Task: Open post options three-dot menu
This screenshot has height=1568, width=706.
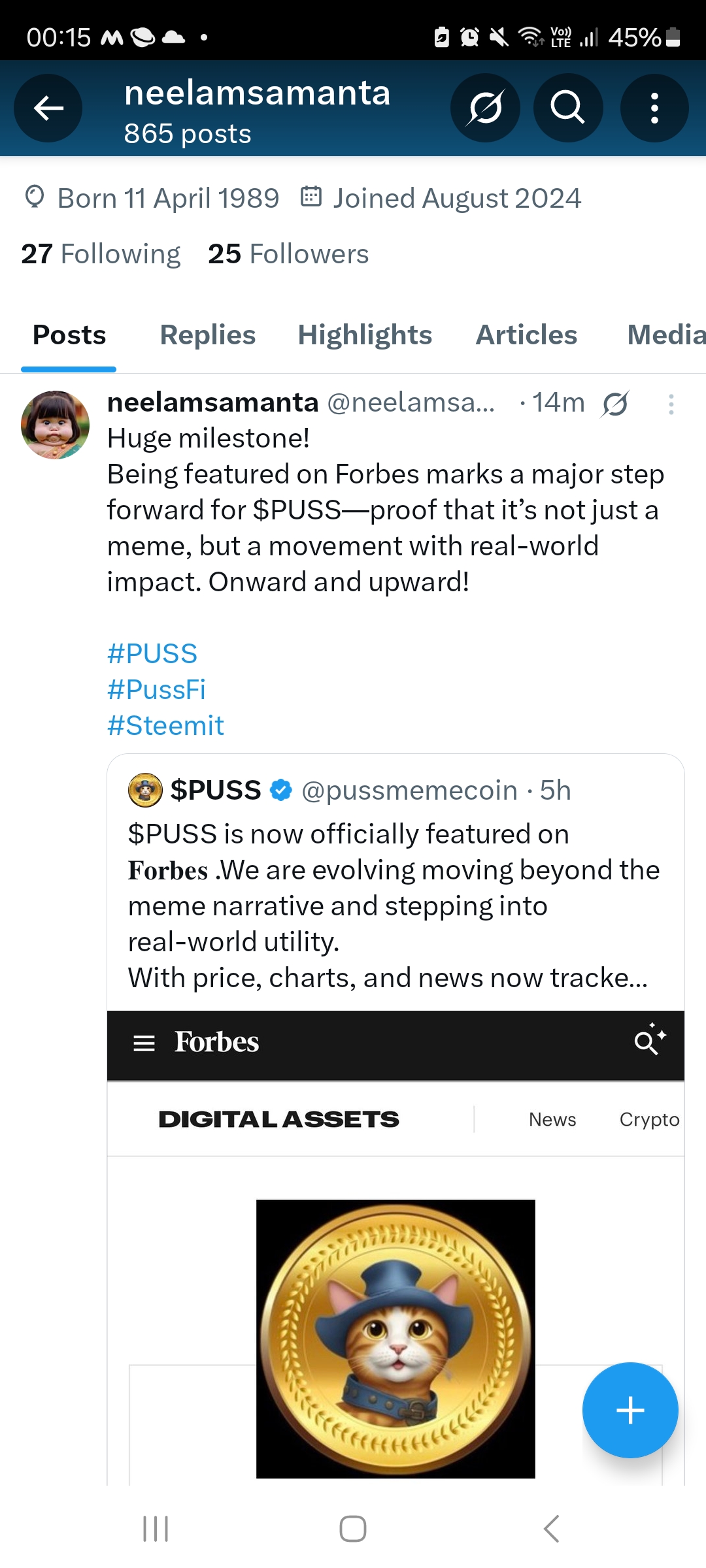Action: 671,404
